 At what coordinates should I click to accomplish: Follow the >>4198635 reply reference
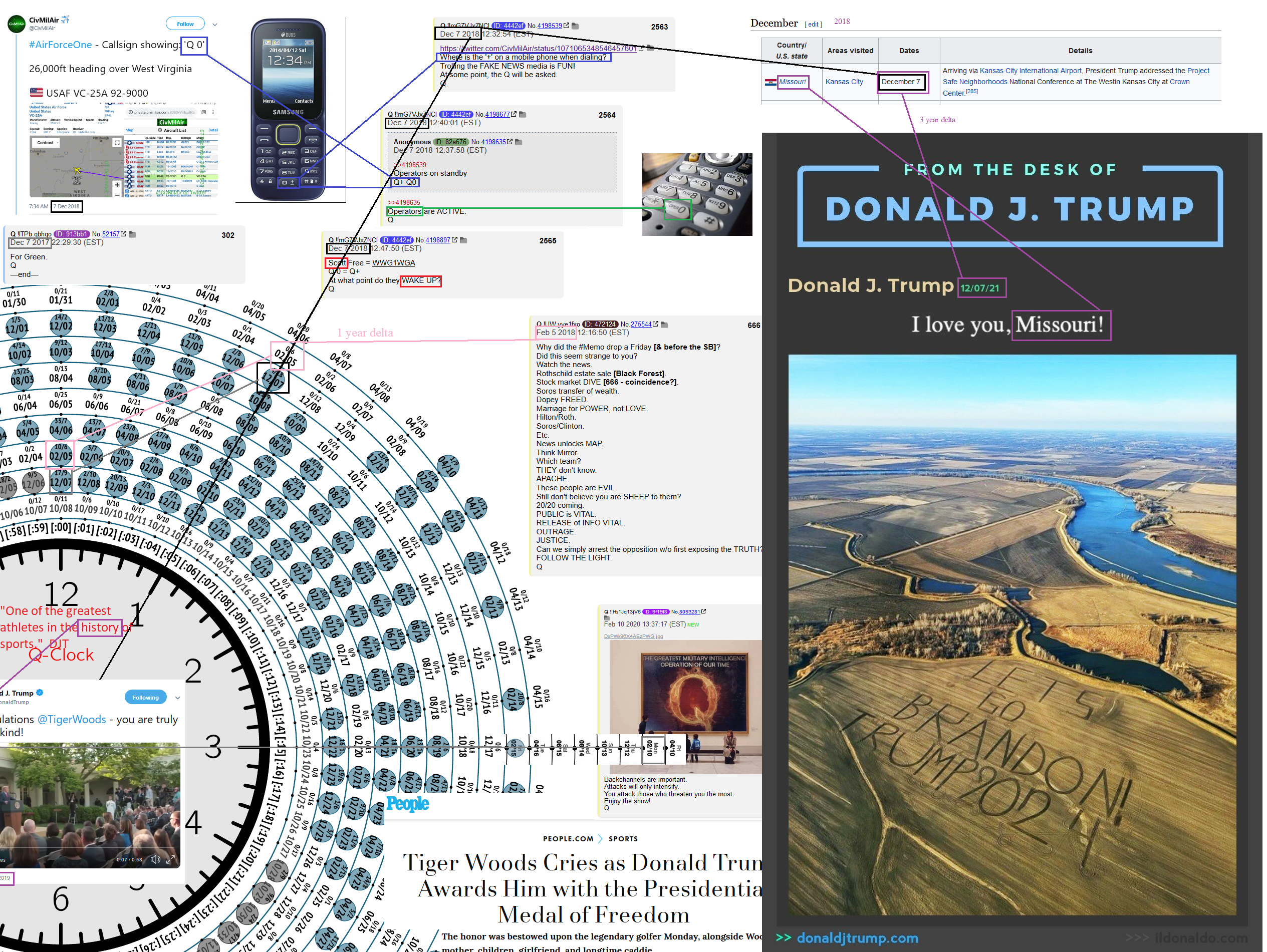[404, 203]
